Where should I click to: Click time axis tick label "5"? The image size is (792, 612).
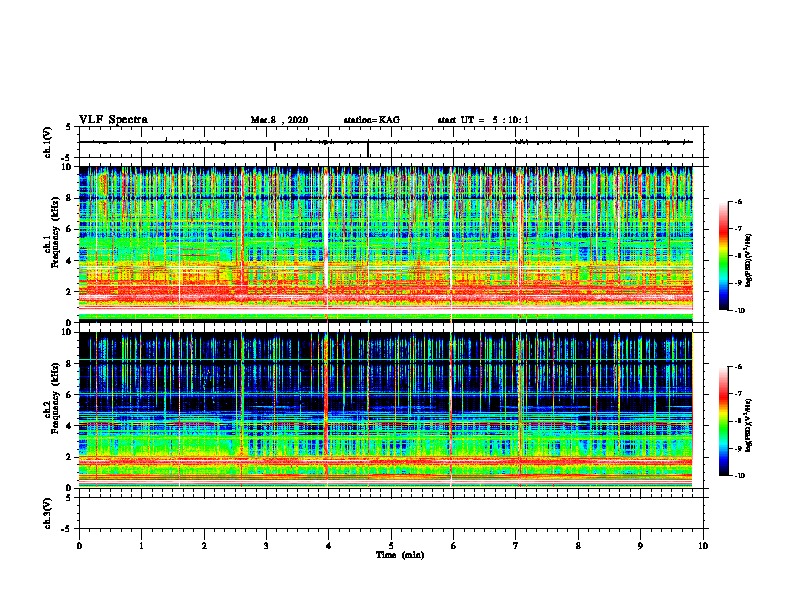[x=391, y=546]
